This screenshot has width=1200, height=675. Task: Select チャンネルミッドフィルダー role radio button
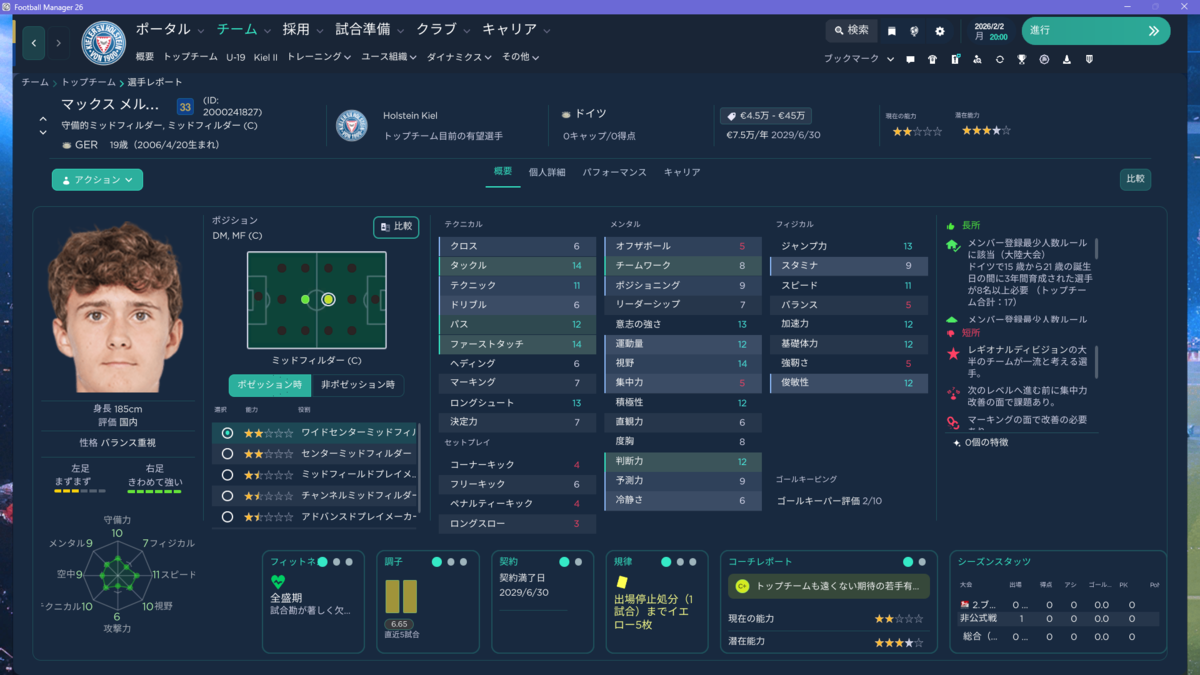pos(227,496)
